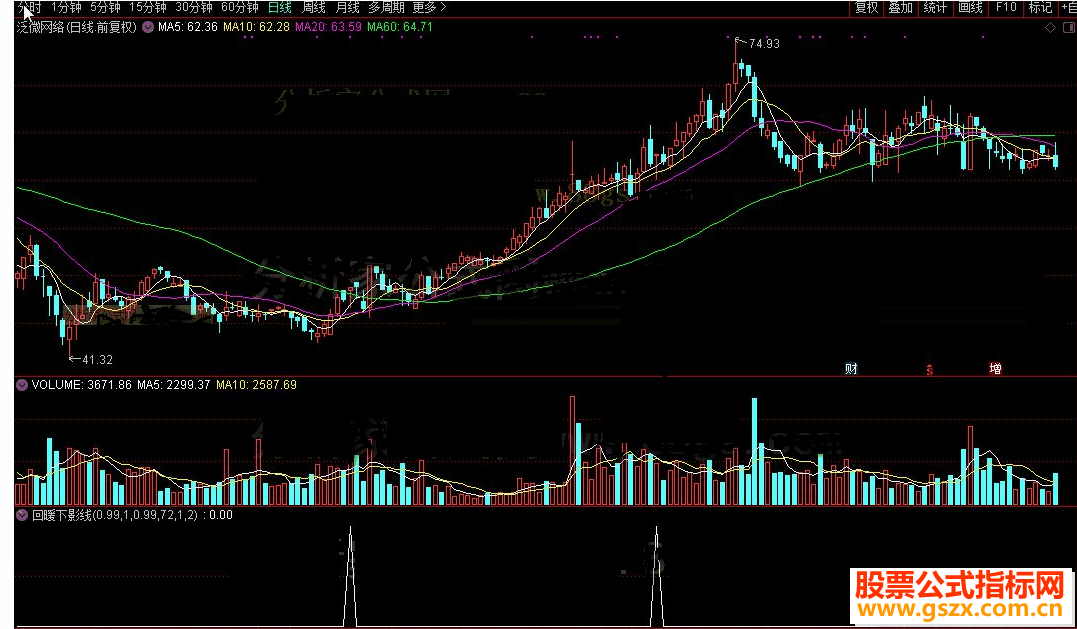Click the 泛微网络(日线.前复权) title
Screen dimensions: 1077x629
(x=76, y=27)
